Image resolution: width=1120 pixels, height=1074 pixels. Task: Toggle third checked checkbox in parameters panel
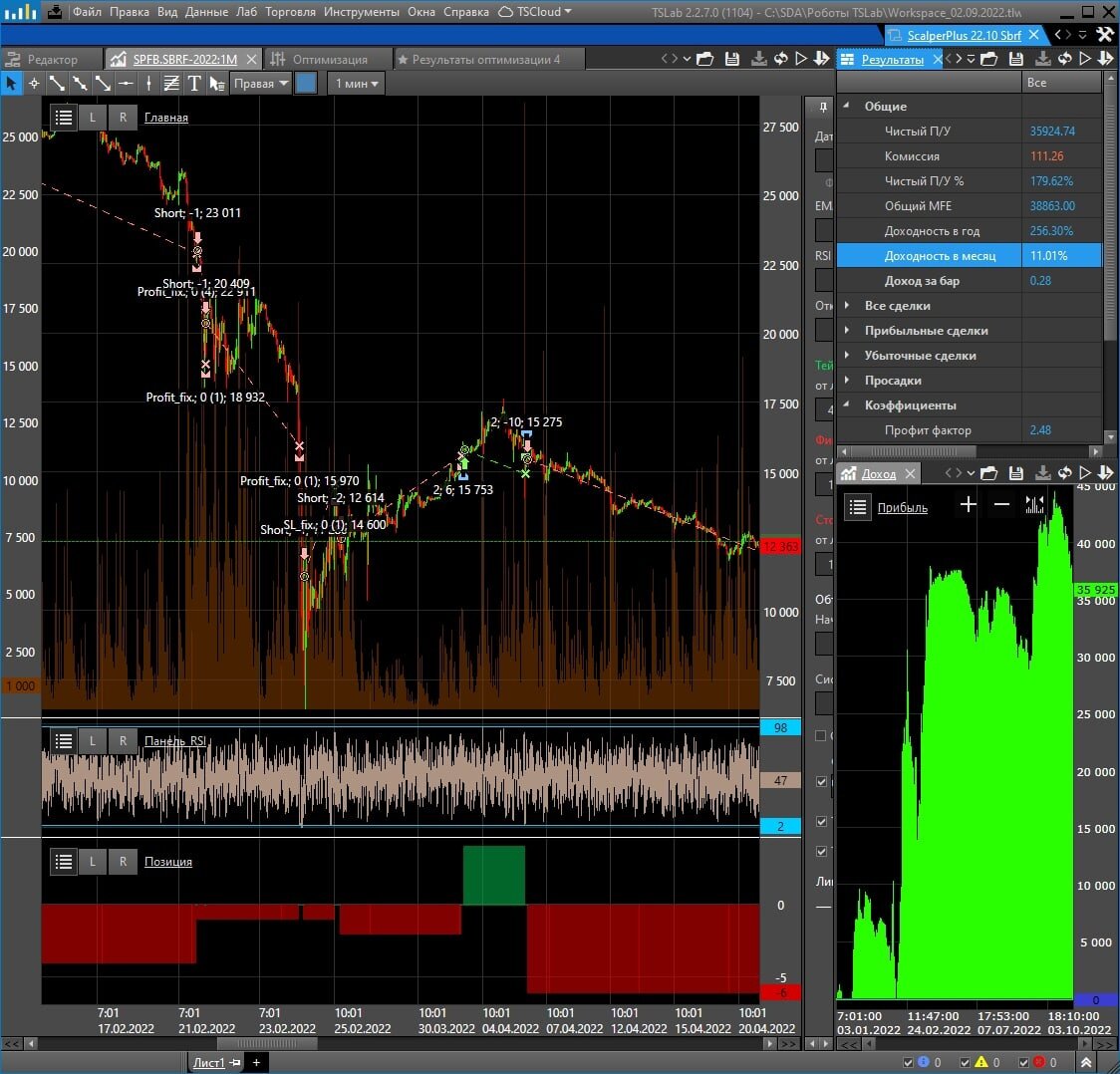pos(821,851)
